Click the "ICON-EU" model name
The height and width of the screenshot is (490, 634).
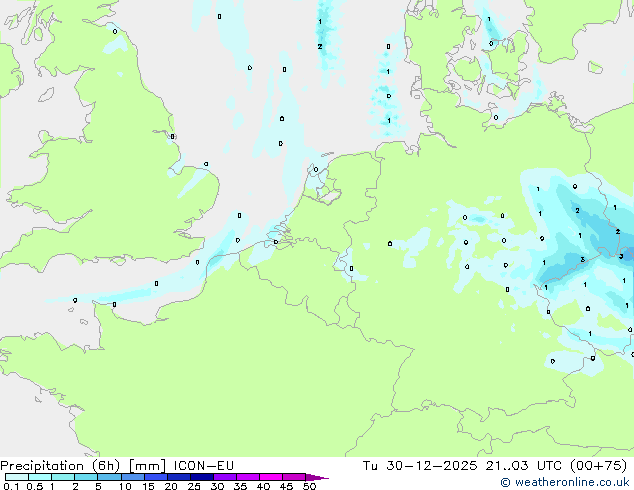coord(204,466)
